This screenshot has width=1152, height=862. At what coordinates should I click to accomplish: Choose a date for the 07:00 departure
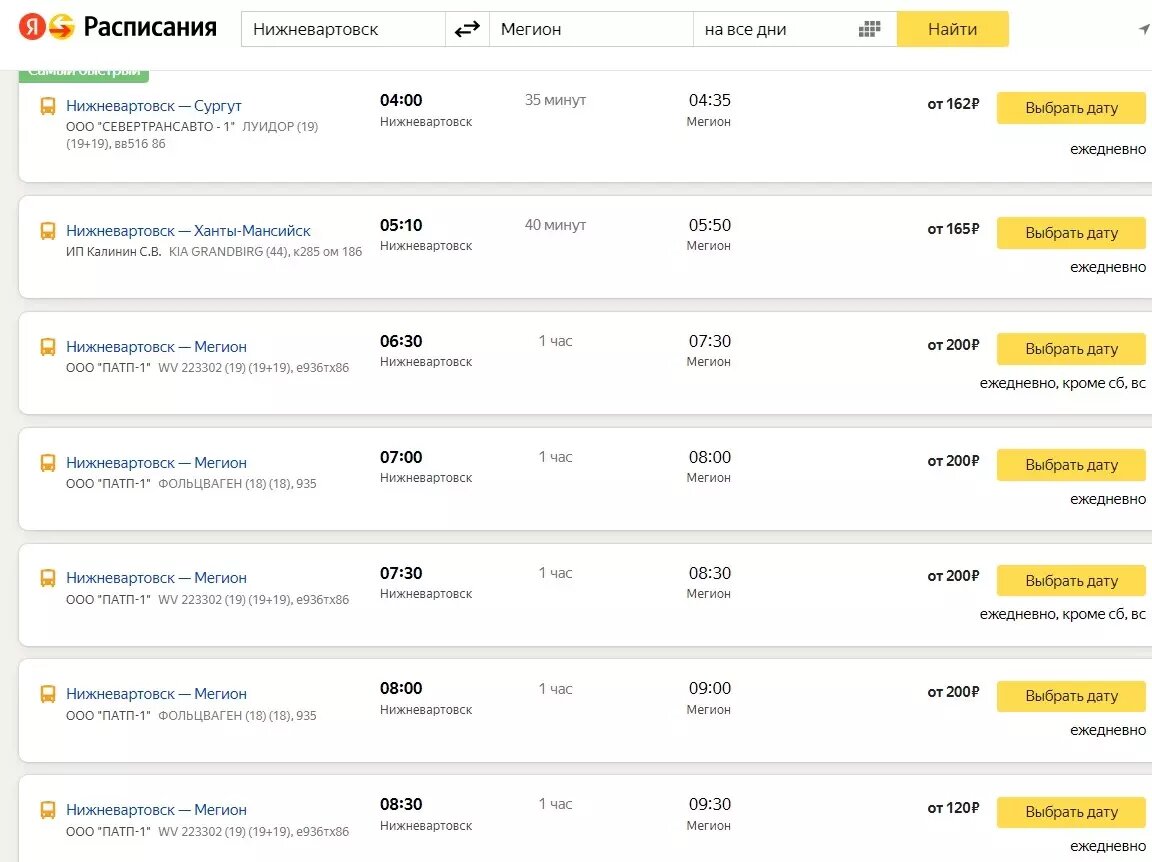click(1071, 465)
